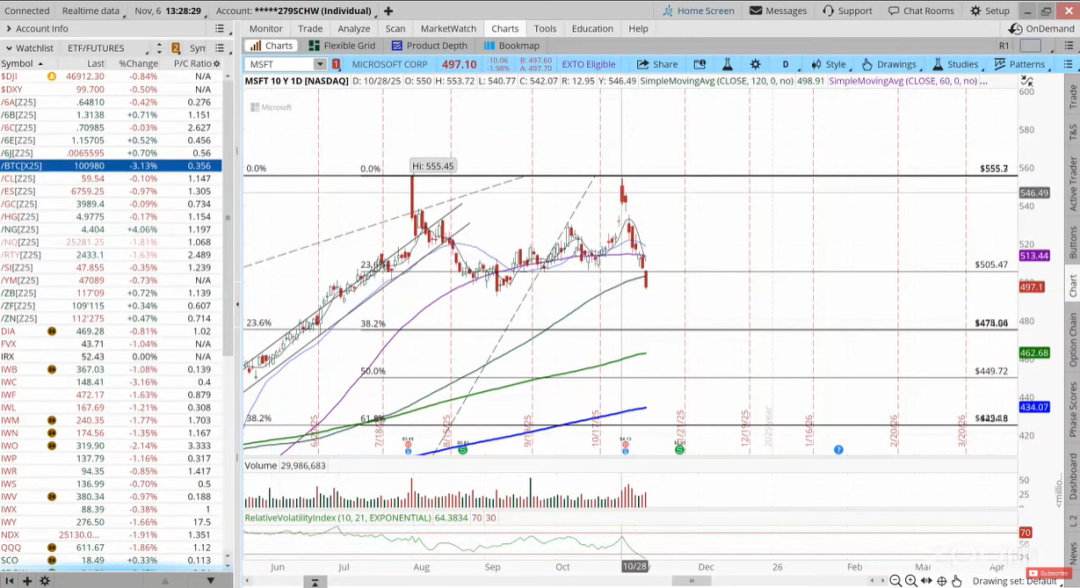Image resolution: width=1080 pixels, height=588 pixels.
Task: Open the Setup gear menu
Action: point(990,10)
